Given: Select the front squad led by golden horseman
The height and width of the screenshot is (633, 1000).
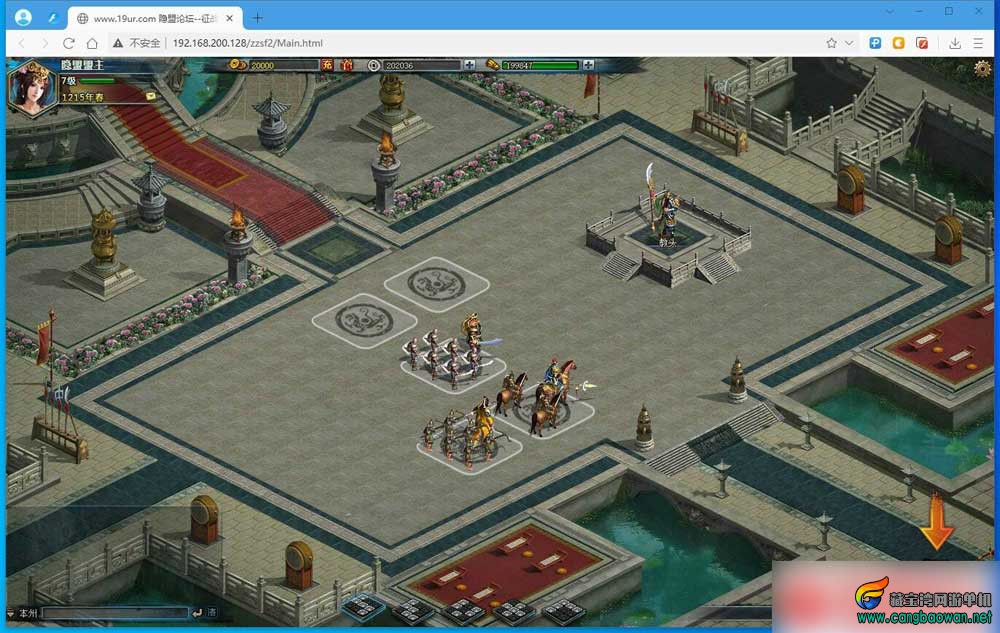Looking at the screenshot, I should point(469,437).
